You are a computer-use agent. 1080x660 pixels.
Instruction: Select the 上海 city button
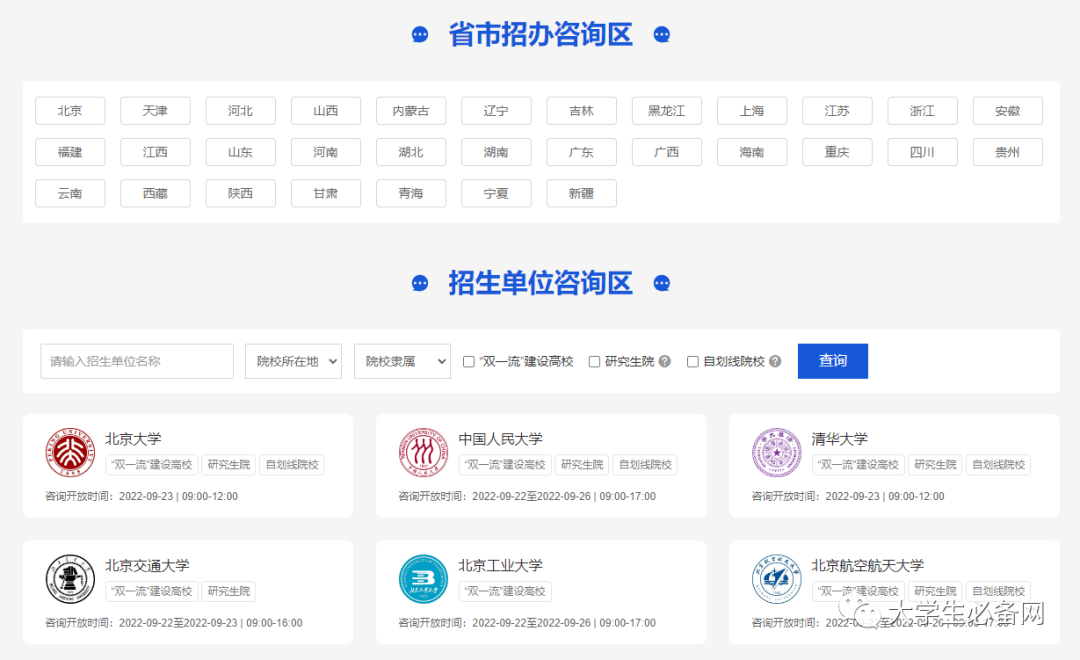(x=752, y=111)
